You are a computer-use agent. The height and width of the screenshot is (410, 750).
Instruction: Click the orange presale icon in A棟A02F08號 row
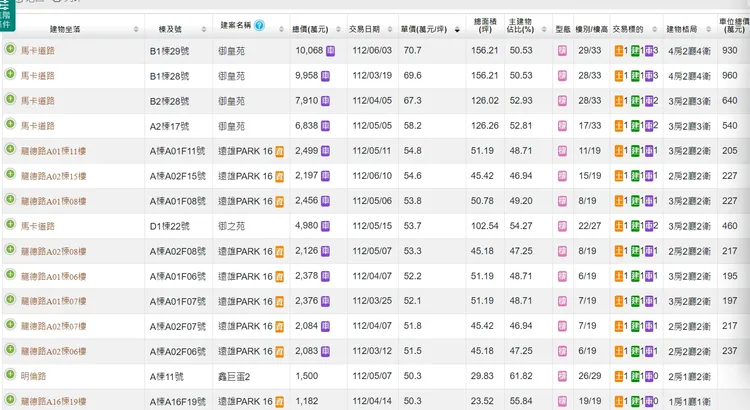pos(279,252)
